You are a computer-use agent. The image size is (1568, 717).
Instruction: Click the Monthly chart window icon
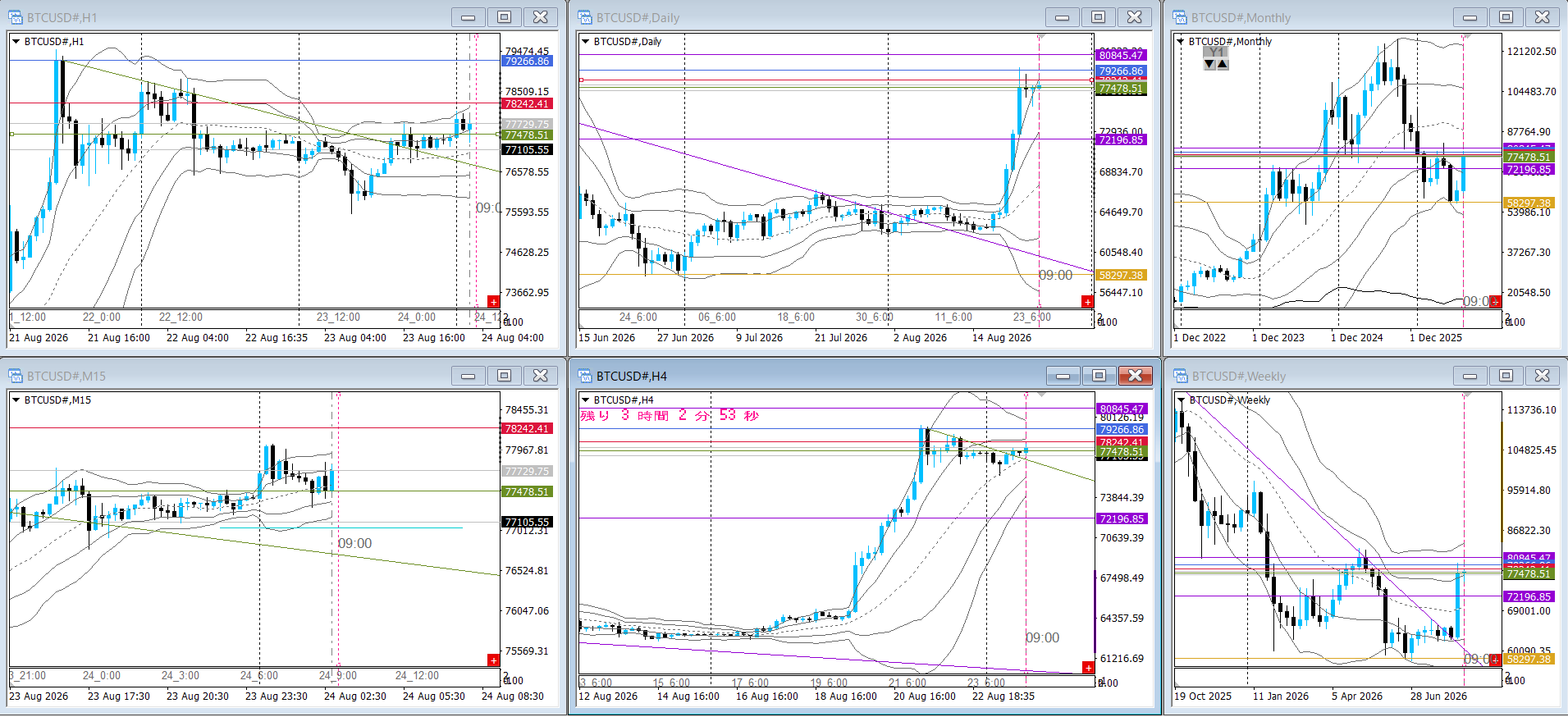click(1180, 17)
